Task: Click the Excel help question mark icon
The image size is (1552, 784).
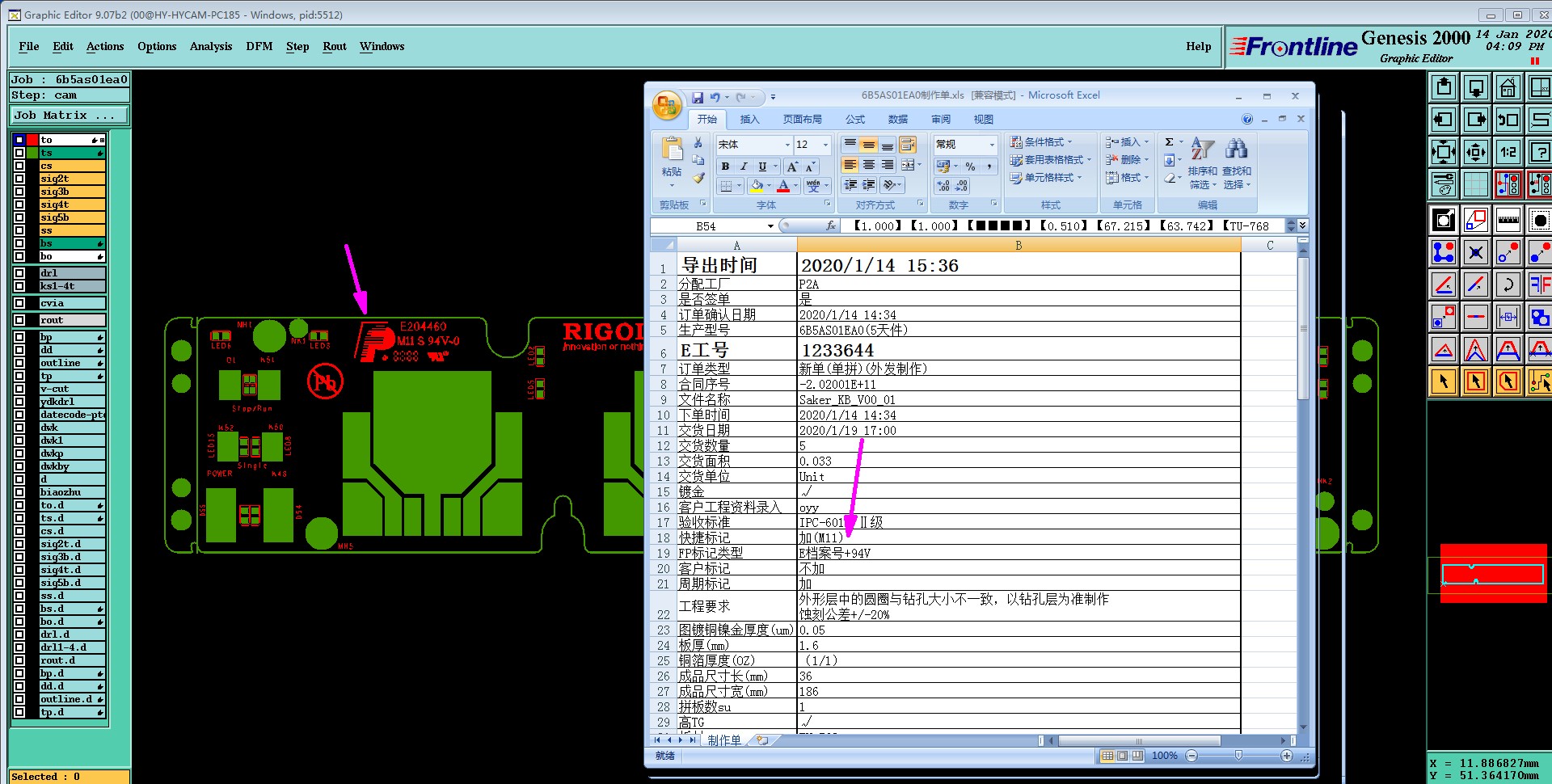Action: pyautogui.click(x=1247, y=119)
